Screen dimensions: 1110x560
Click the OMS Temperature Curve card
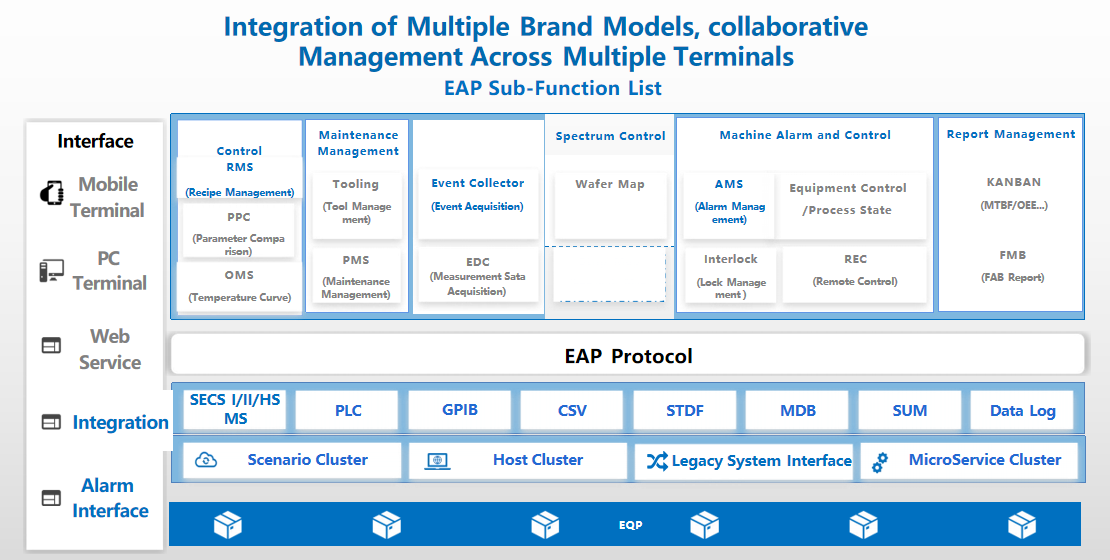(239, 286)
